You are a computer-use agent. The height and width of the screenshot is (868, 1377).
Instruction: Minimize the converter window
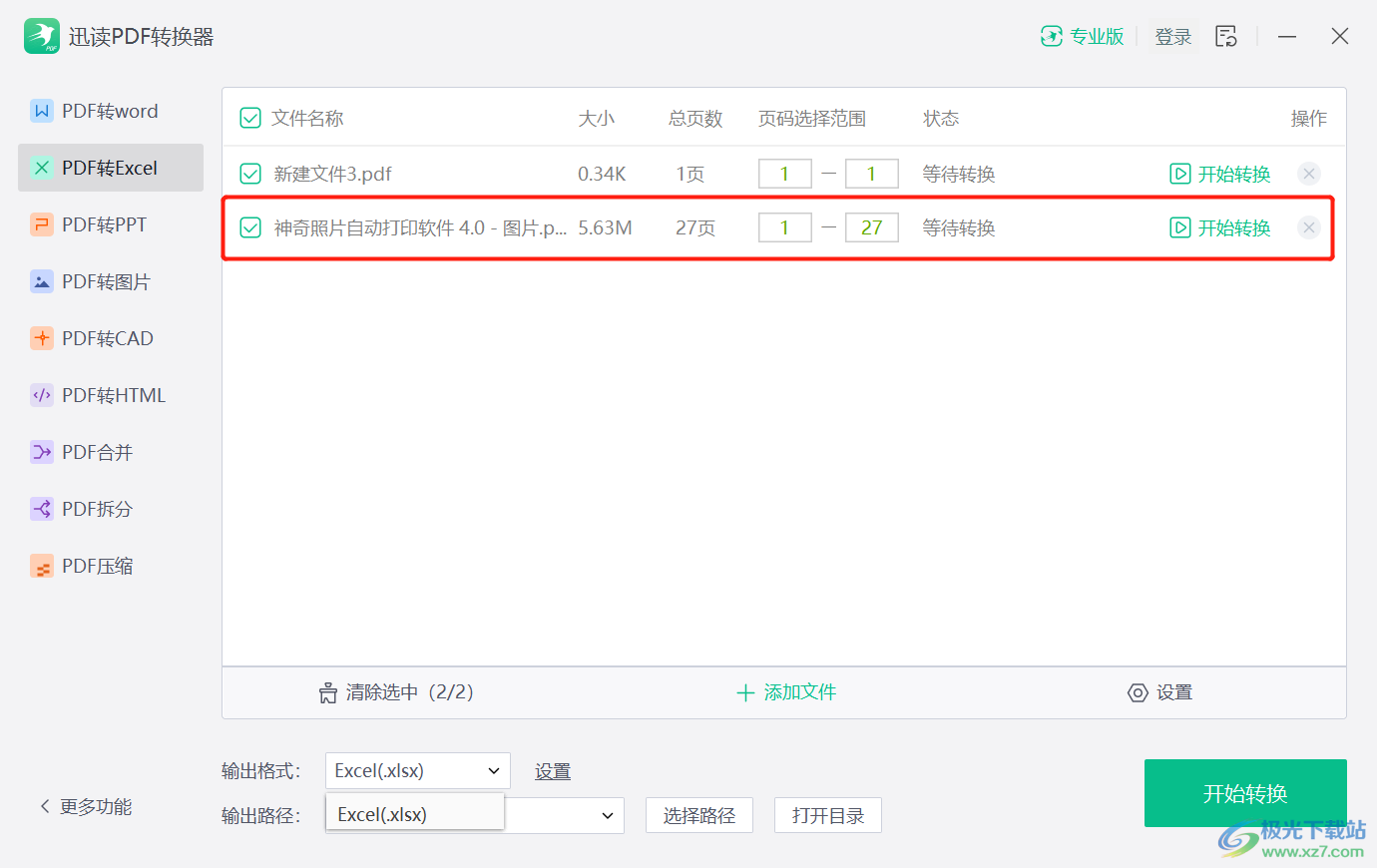click(1287, 36)
